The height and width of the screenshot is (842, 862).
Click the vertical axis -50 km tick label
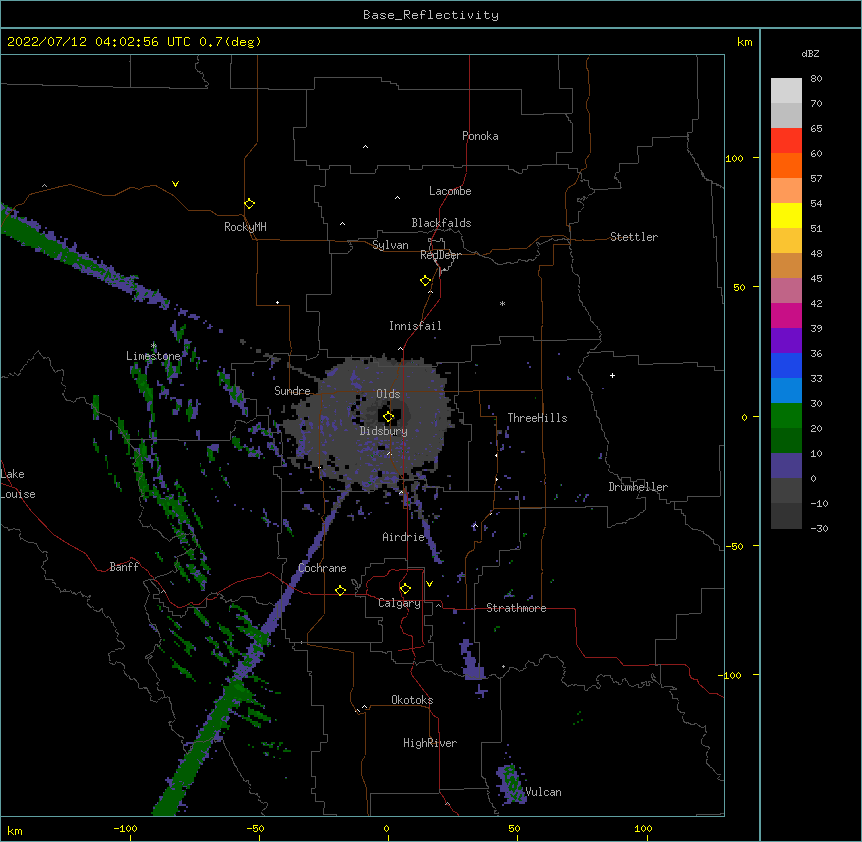click(734, 546)
